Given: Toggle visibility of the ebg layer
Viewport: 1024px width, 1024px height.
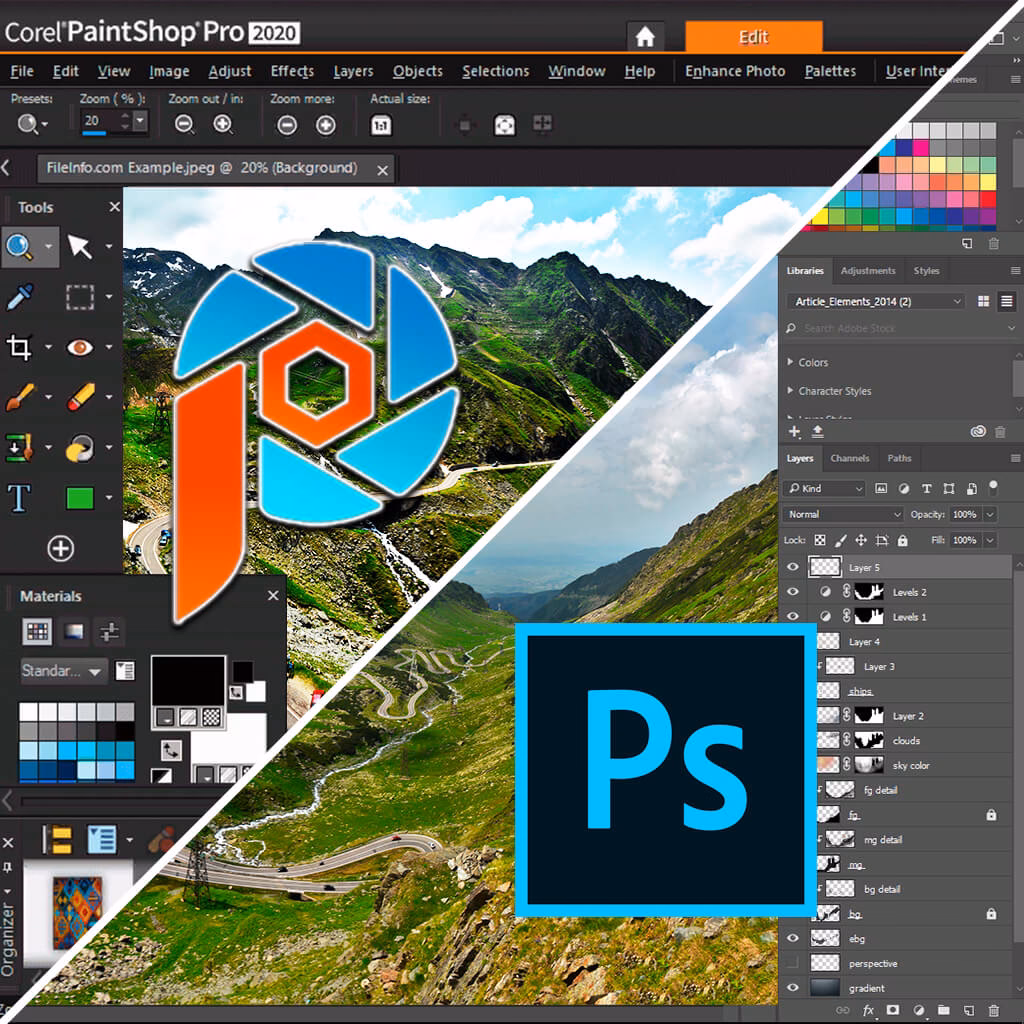Looking at the screenshot, I should pos(791,938).
